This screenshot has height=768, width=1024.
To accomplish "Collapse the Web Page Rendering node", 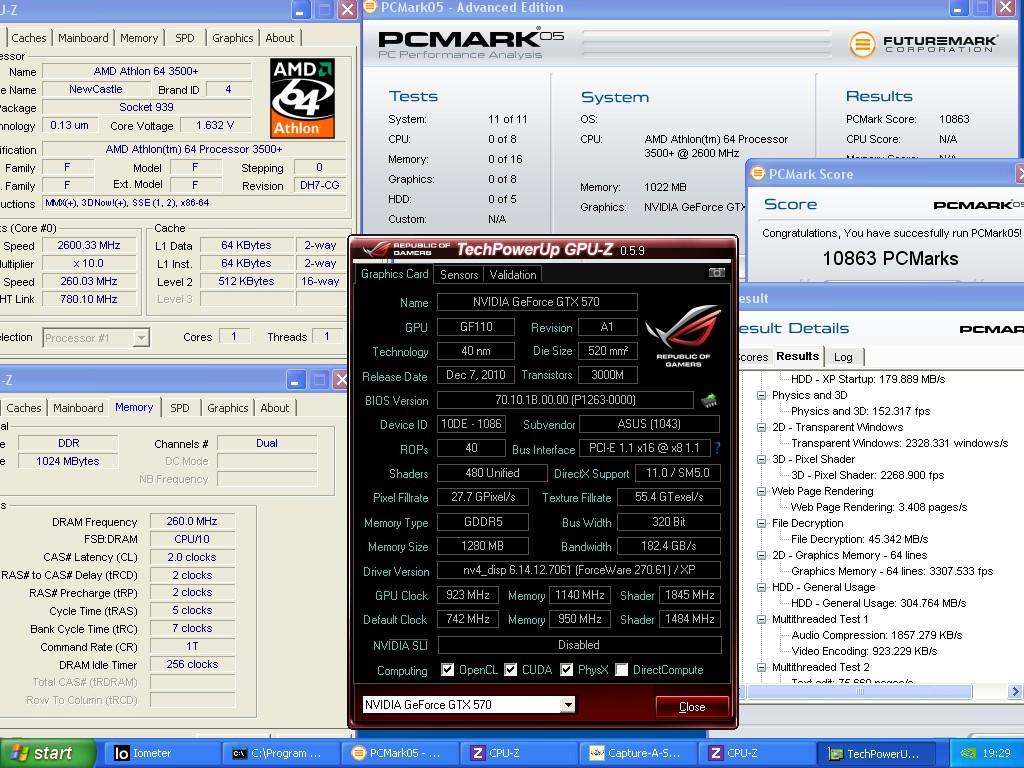I will tap(761, 491).
